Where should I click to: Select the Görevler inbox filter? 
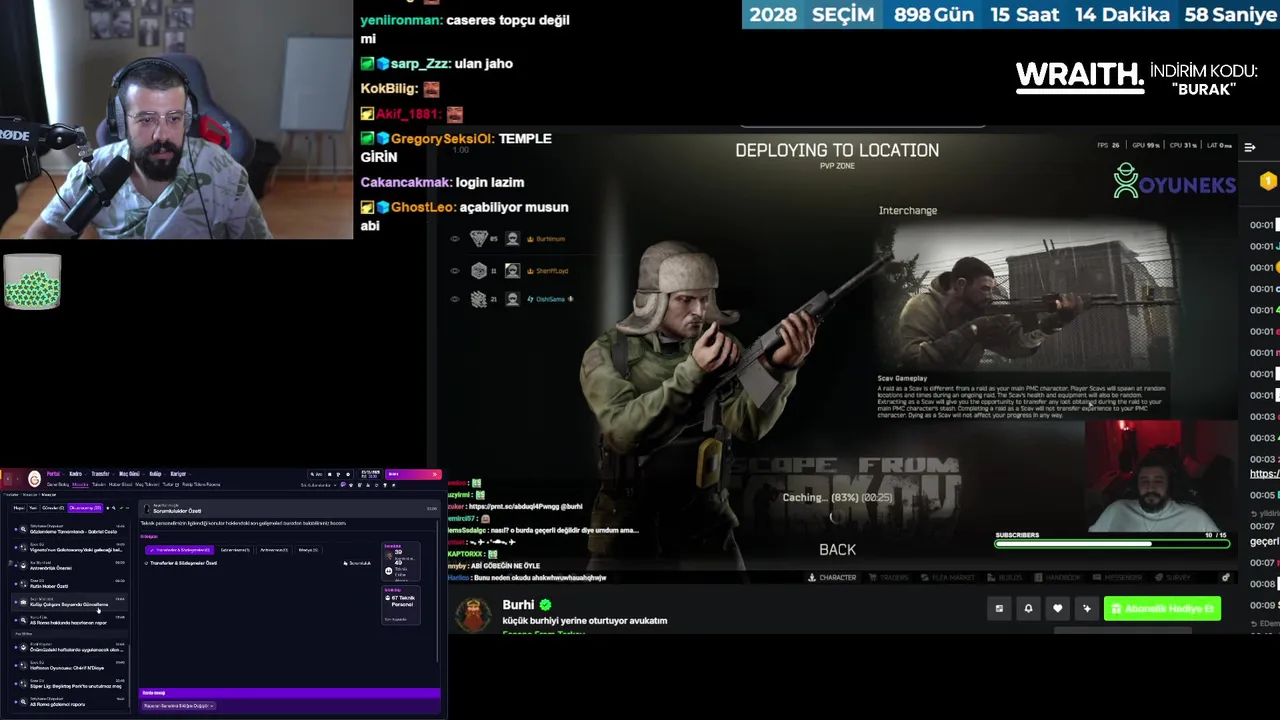coord(53,508)
